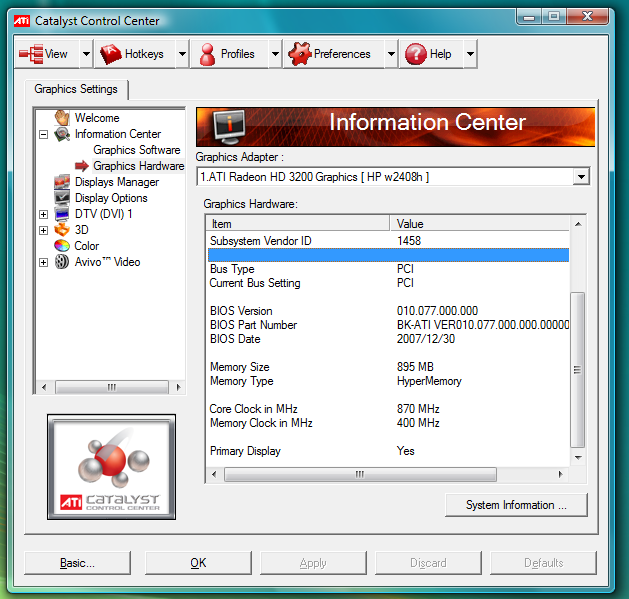The width and height of the screenshot is (629, 599).
Task: Click the Hotkeys red tag icon
Action: [110, 54]
